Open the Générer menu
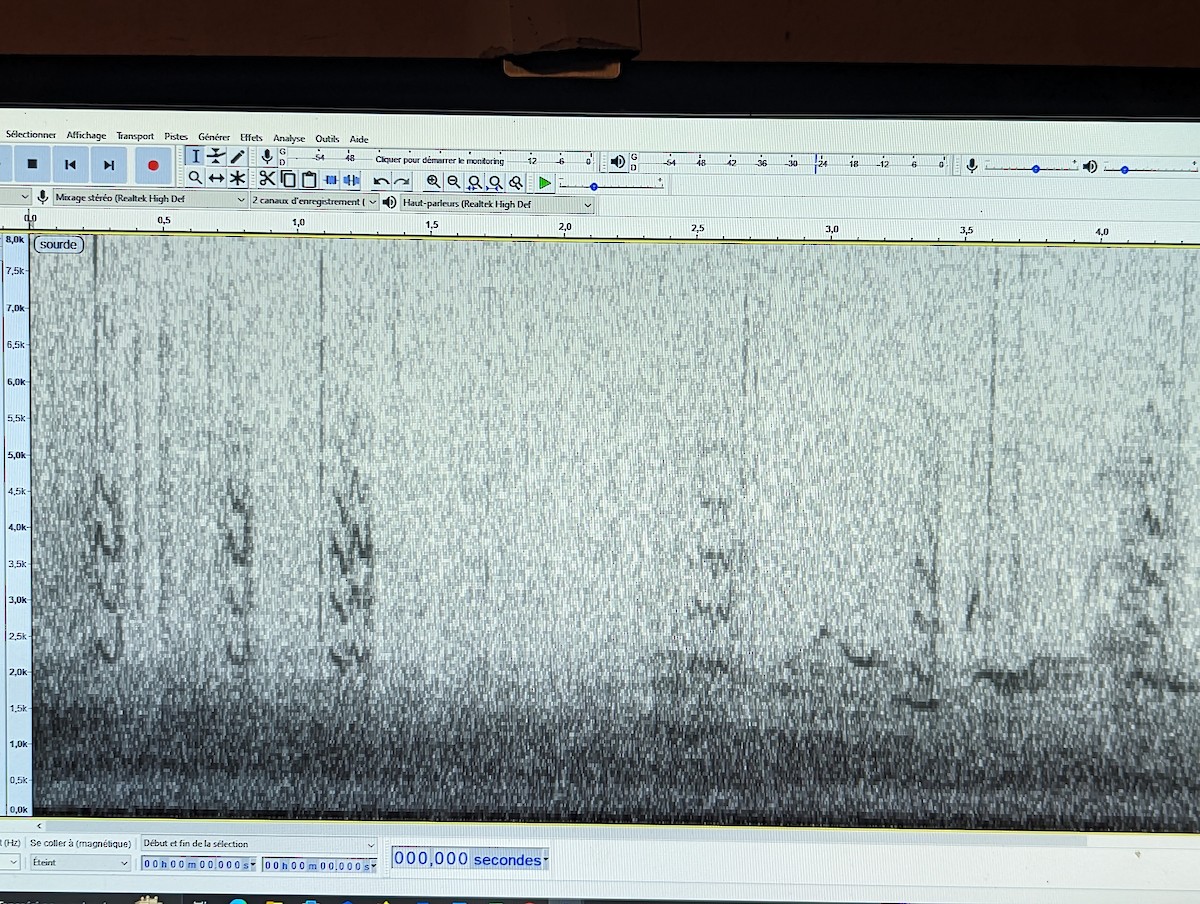 [213, 137]
